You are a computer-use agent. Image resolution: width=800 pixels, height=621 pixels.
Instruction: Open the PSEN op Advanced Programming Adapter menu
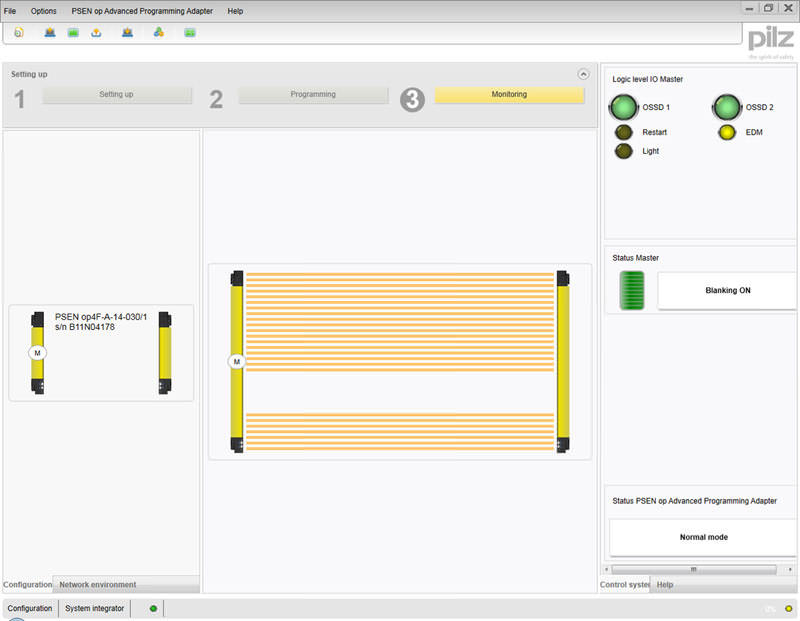tap(142, 11)
